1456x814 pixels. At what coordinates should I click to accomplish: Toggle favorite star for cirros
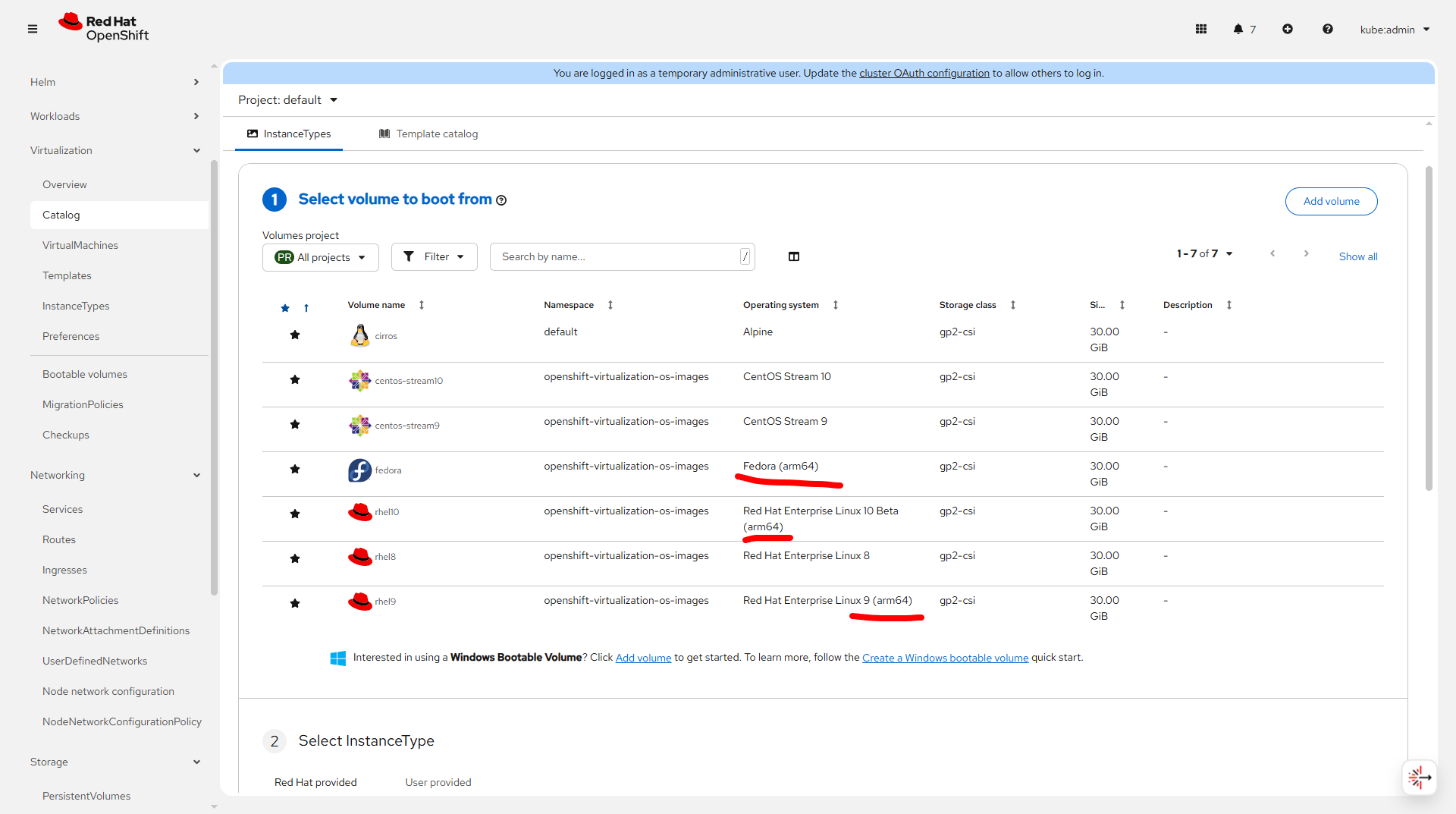click(x=295, y=335)
